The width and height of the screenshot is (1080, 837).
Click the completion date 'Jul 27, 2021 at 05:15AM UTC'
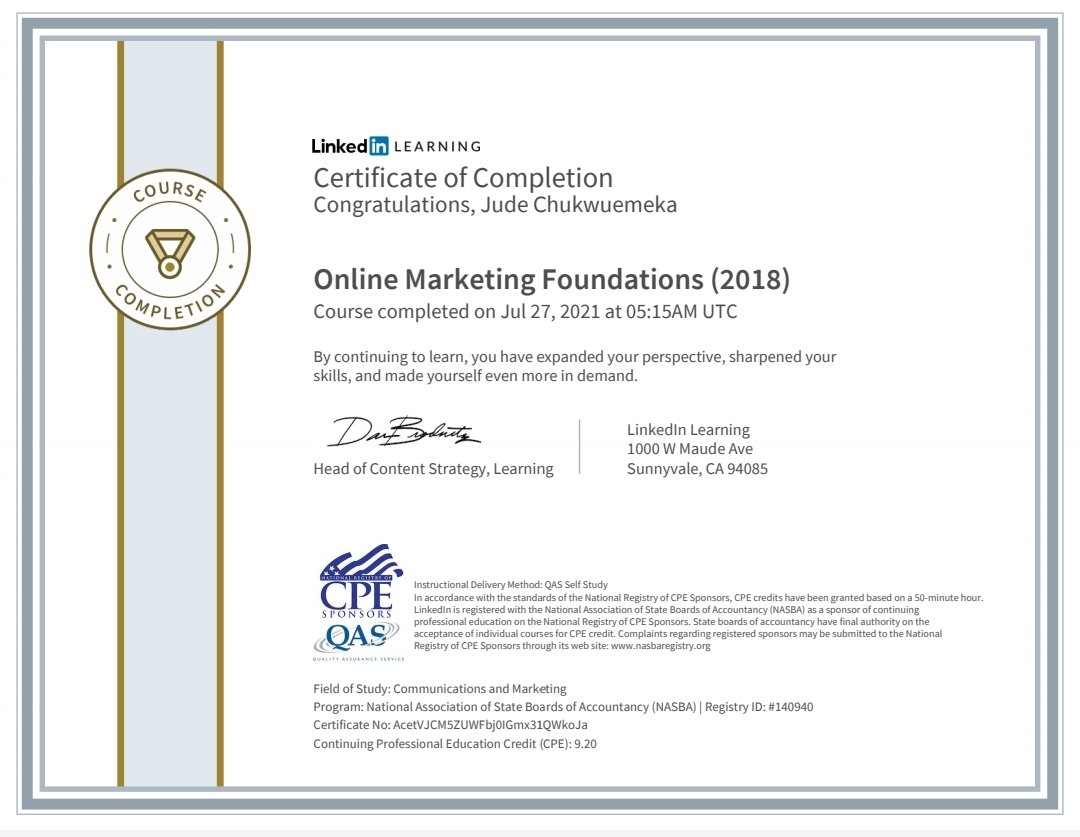click(x=619, y=311)
